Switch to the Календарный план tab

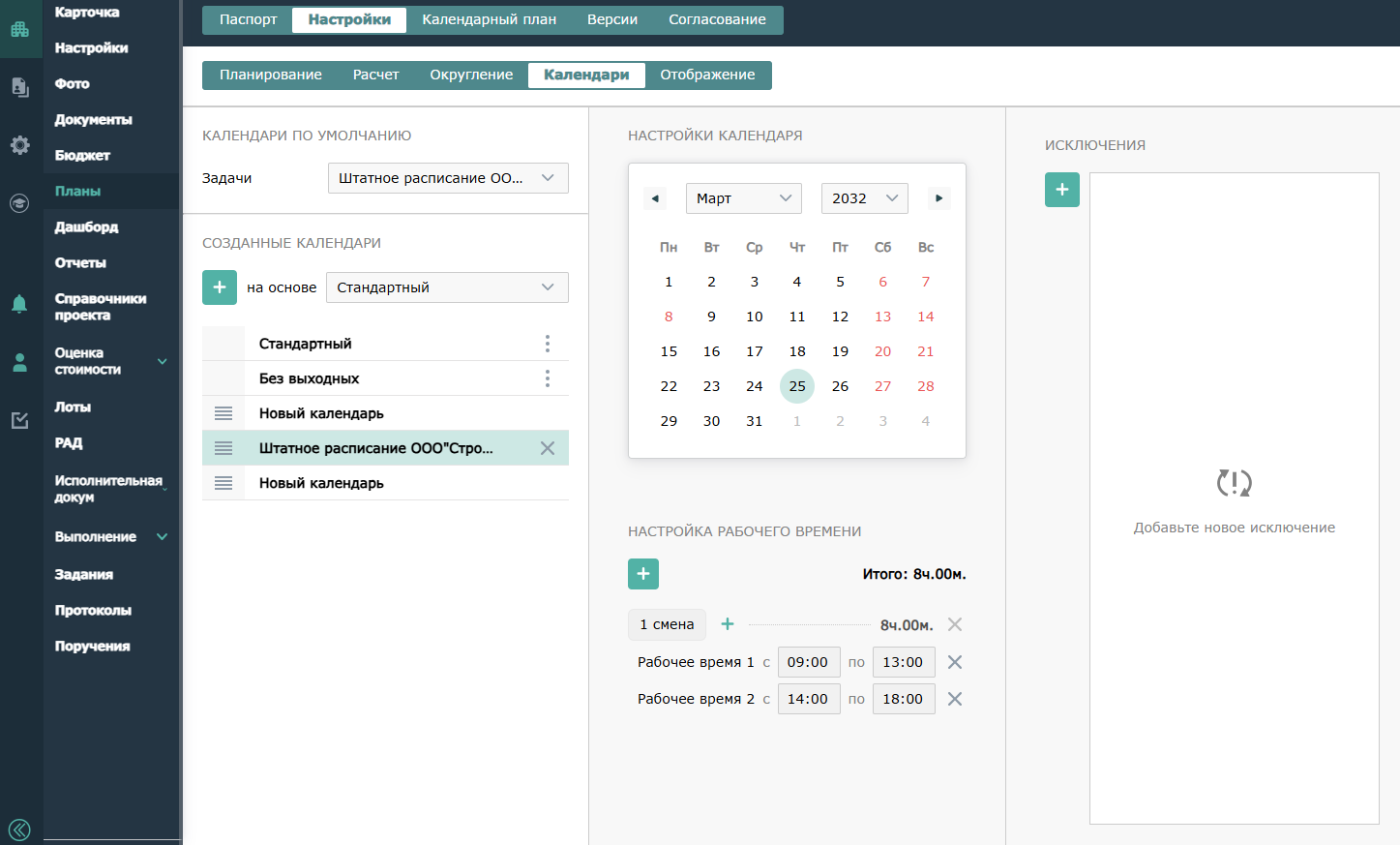pos(489,19)
